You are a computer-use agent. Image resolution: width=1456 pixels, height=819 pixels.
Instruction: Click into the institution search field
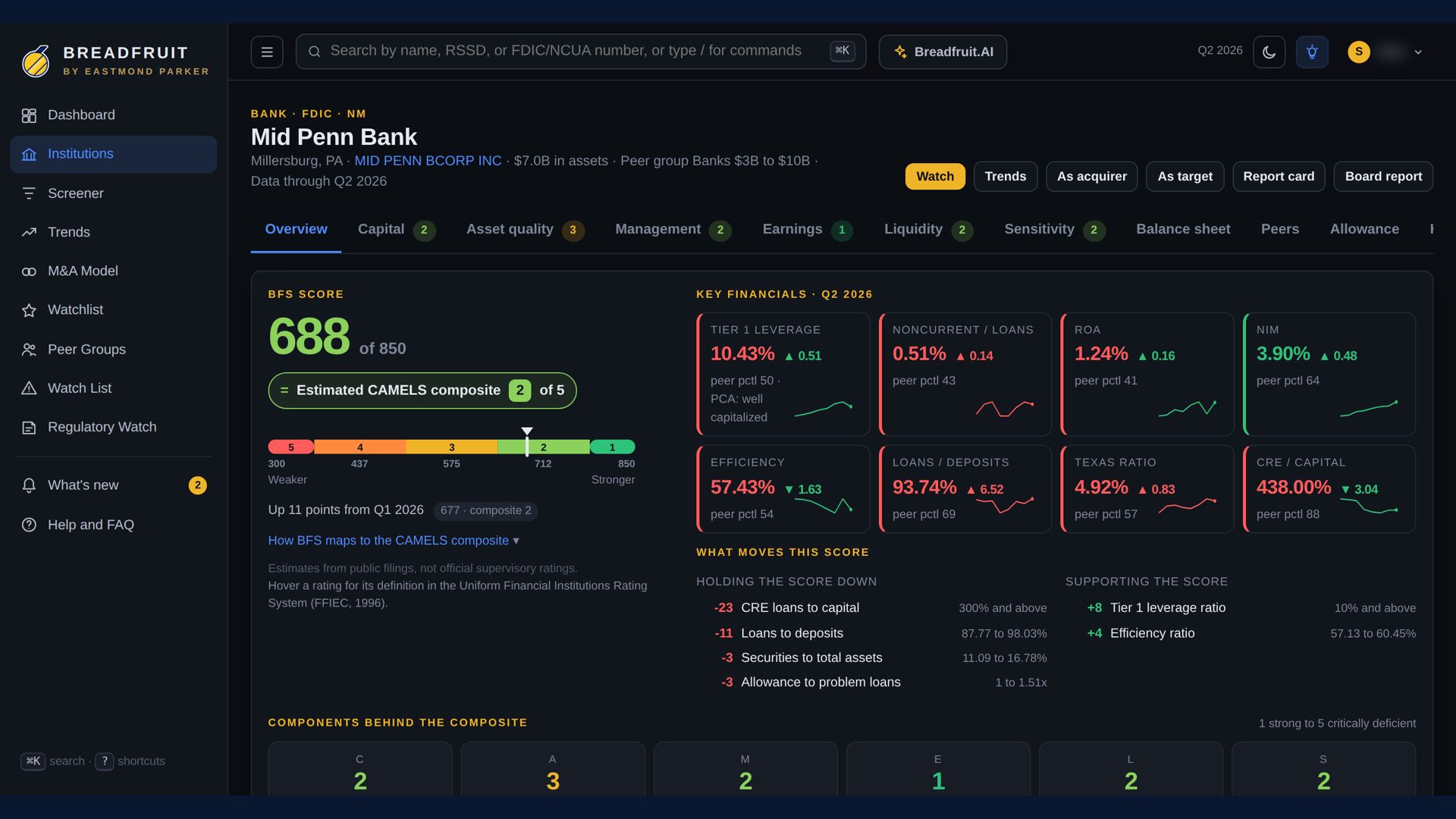click(x=580, y=52)
